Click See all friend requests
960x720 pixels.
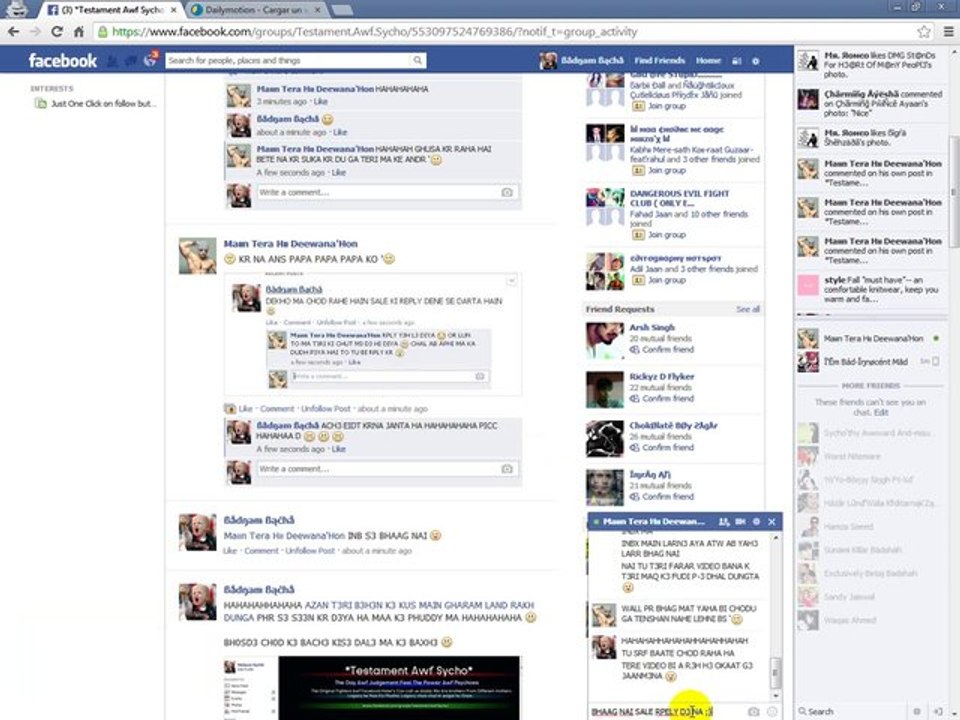(x=748, y=309)
